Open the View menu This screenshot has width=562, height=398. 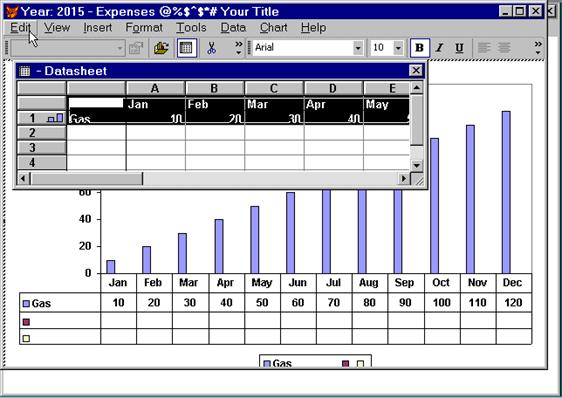[57, 28]
